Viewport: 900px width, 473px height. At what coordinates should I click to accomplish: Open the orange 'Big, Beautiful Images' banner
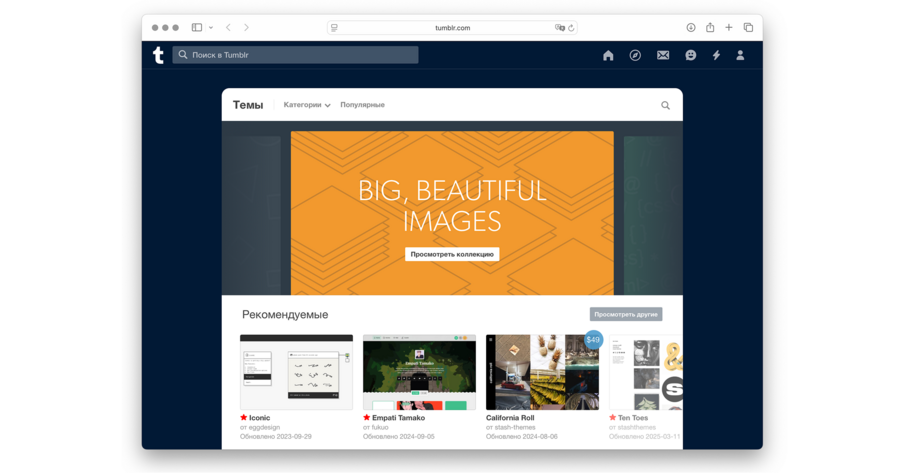coord(452,213)
